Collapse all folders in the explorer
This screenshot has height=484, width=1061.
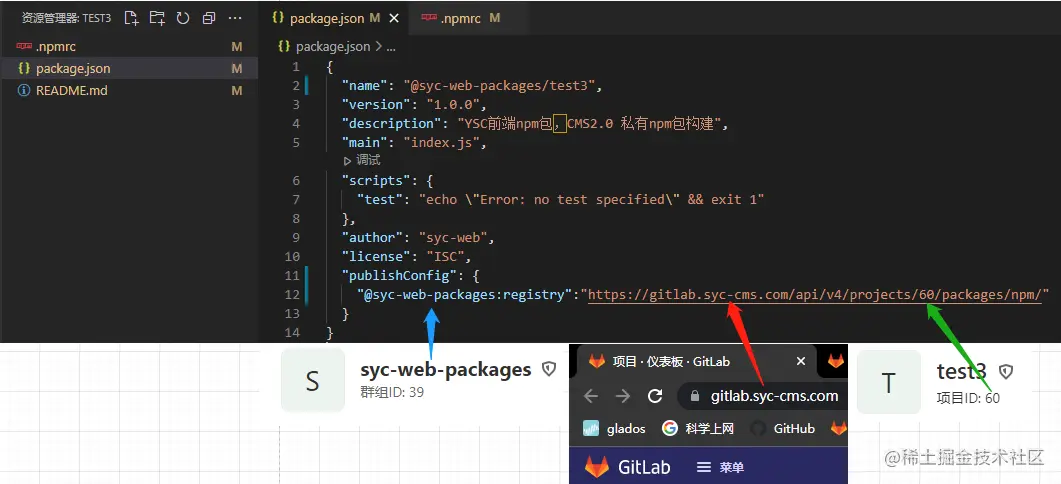209,18
